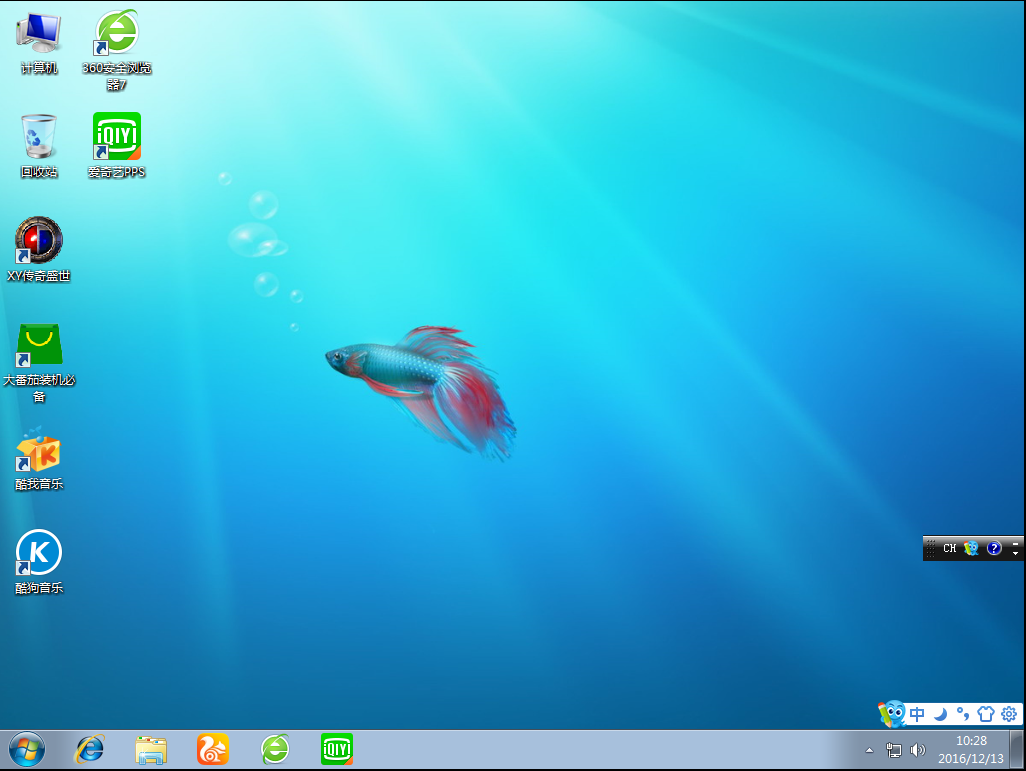Click the IME toolbar mascot logo
Screen dimensions: 1026x771
pos(891,714)
